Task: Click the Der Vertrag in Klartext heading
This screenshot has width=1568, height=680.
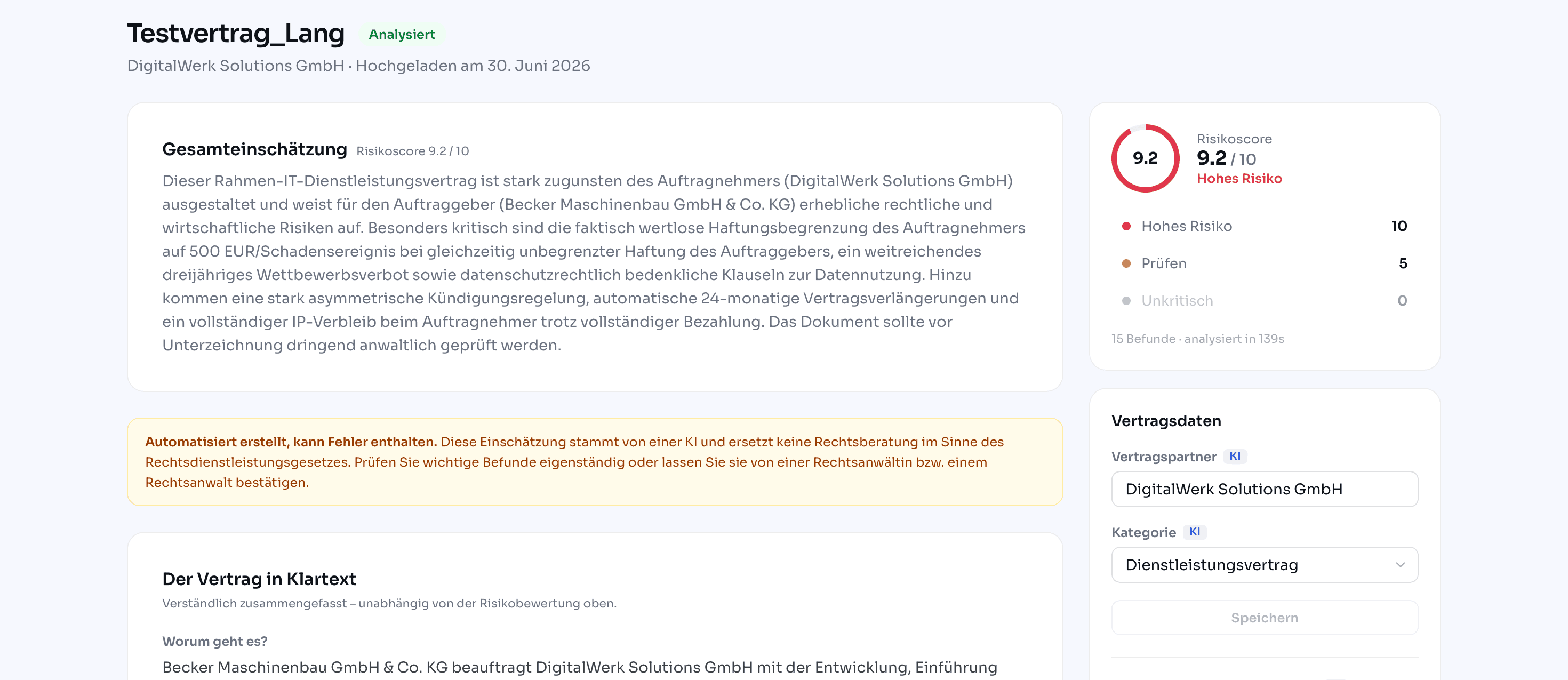Action: [x=259, y=579]
